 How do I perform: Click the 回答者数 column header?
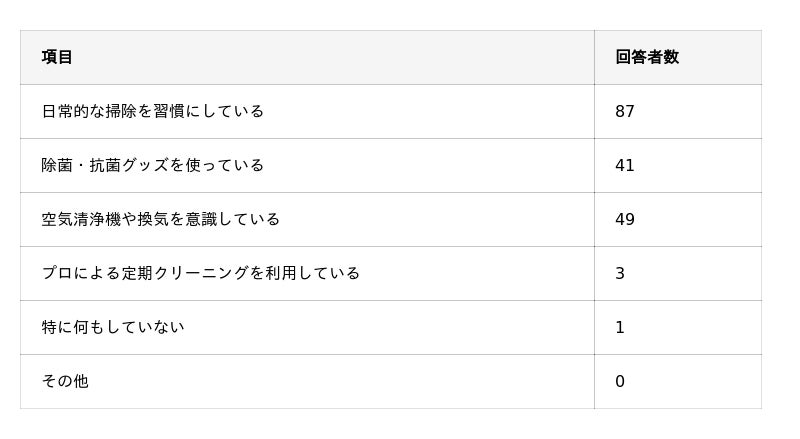point(647,57)
